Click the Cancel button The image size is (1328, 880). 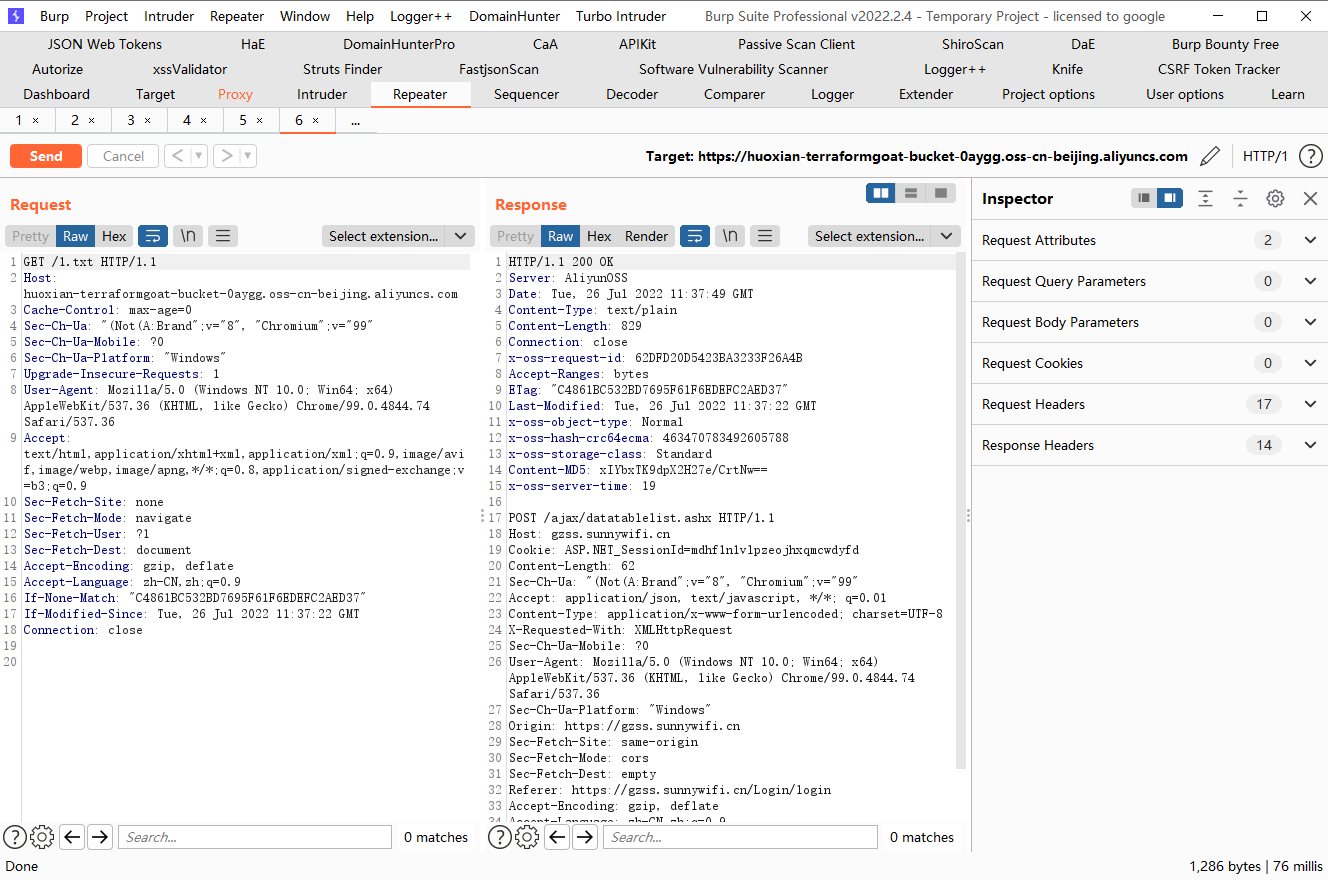(123, 156)
